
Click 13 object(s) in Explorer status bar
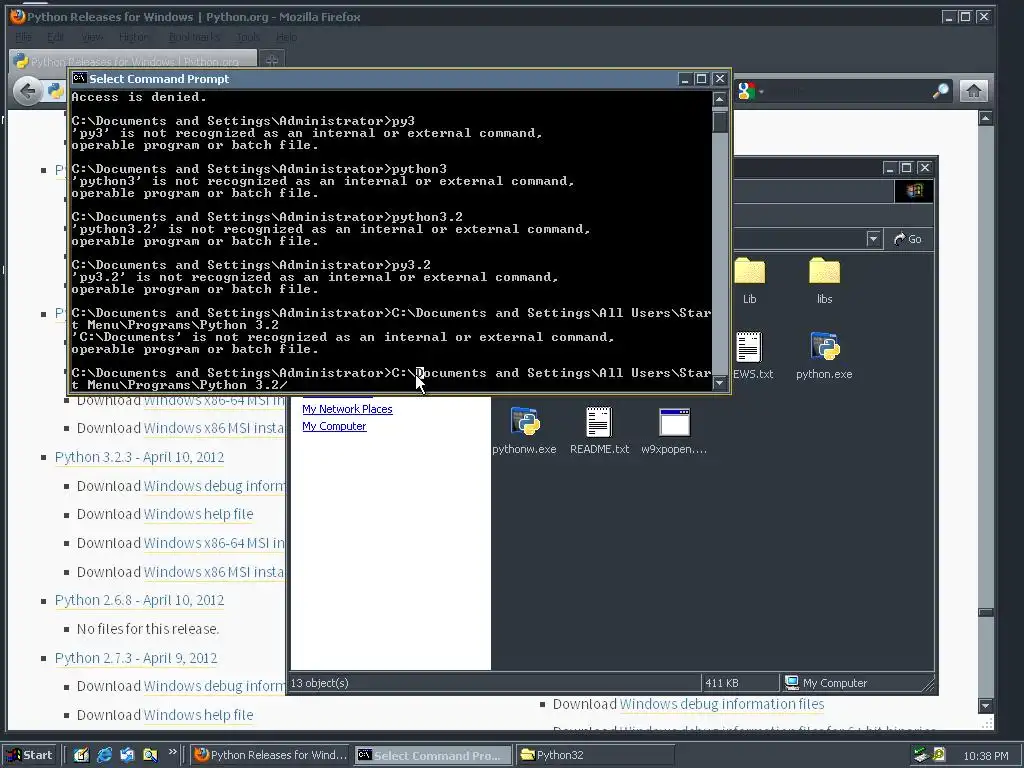click(x=319, y=682)
